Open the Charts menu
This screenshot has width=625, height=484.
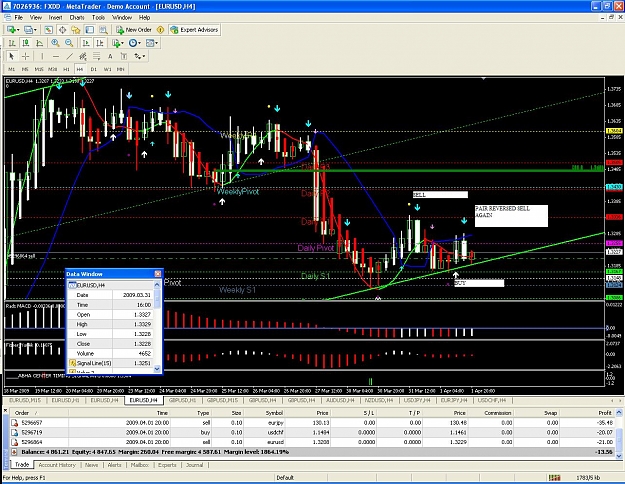tap(77, 18)
